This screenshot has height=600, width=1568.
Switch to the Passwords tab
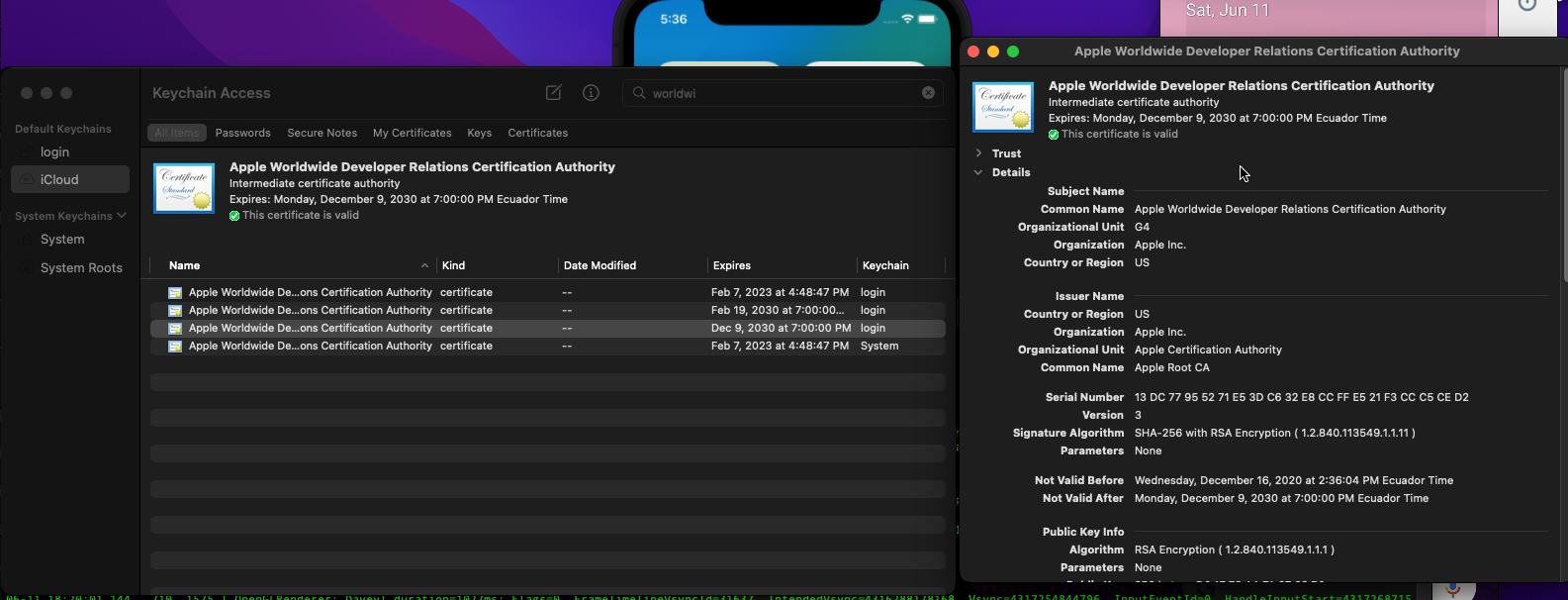[242, 133]
